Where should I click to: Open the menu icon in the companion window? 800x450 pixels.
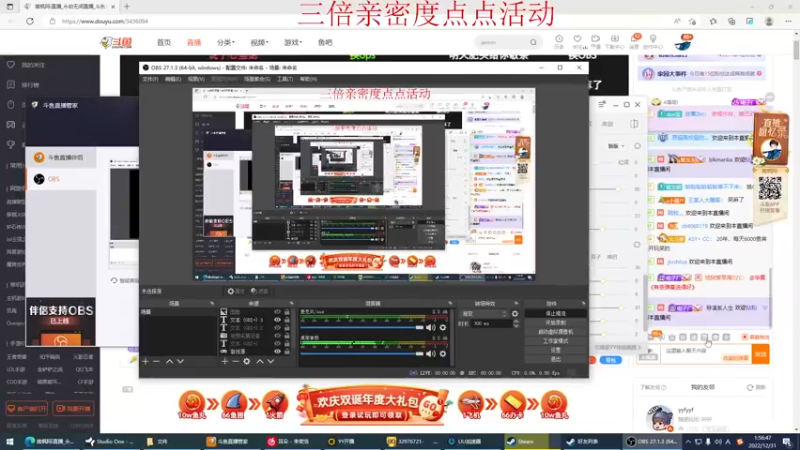click(x=601, y=105)
